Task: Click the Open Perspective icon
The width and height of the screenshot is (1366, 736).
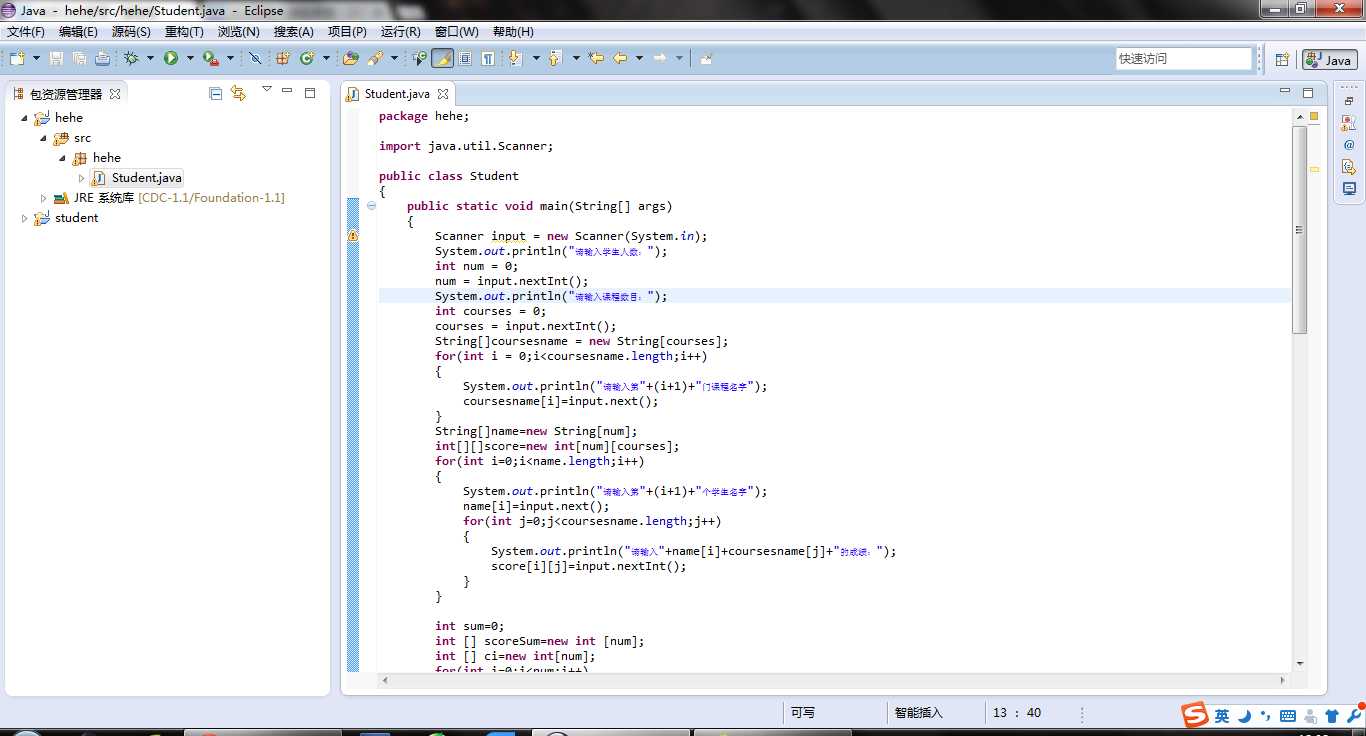Action: click(1282, 60)
